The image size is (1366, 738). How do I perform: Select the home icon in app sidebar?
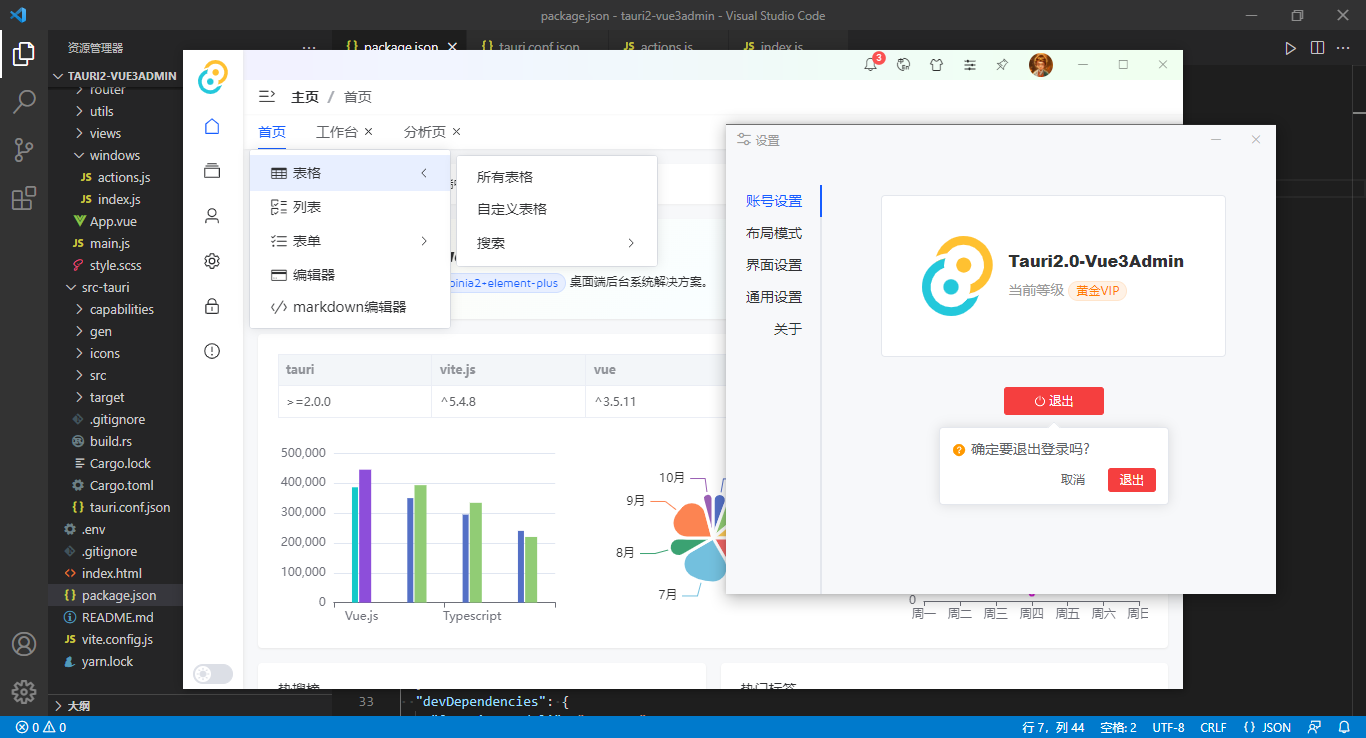click(x=211, y=126)
